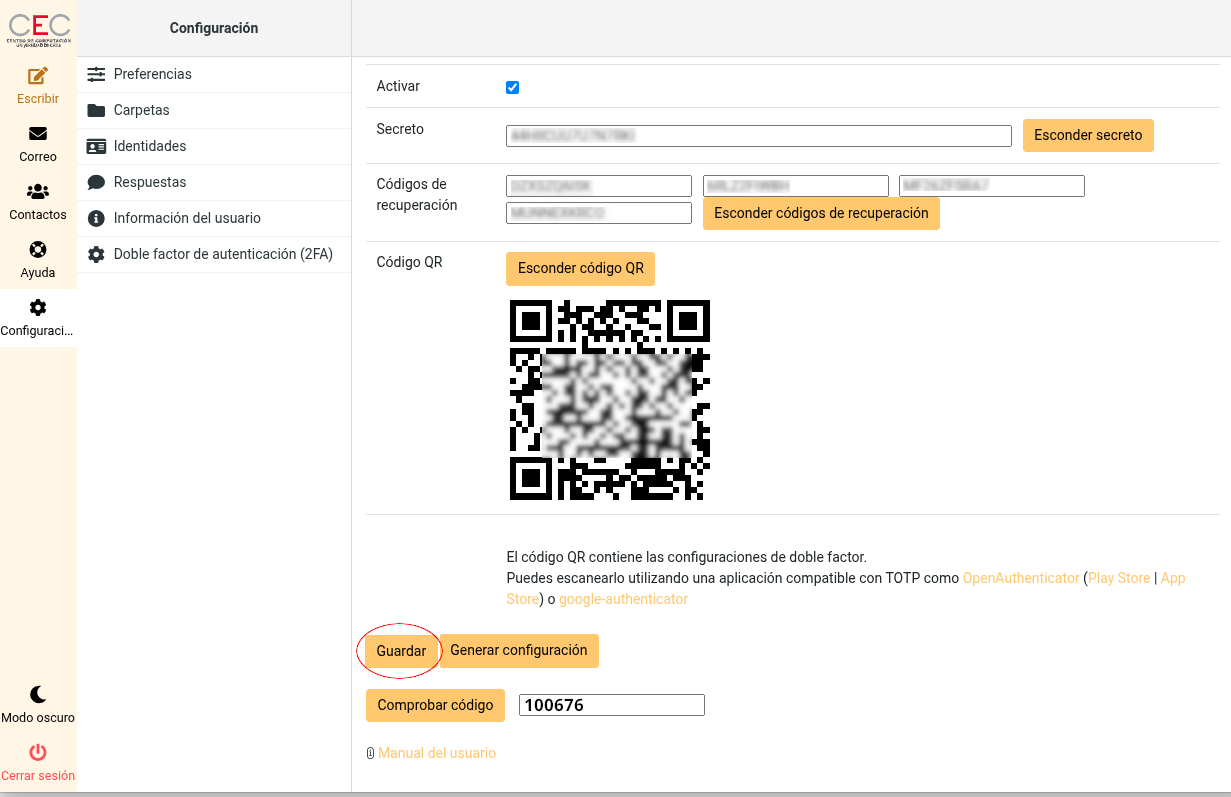Image resolution: width=1231 pixels, height=797 pixels.
Task: Click the verification code input field
Action: (x=611, y=705)
